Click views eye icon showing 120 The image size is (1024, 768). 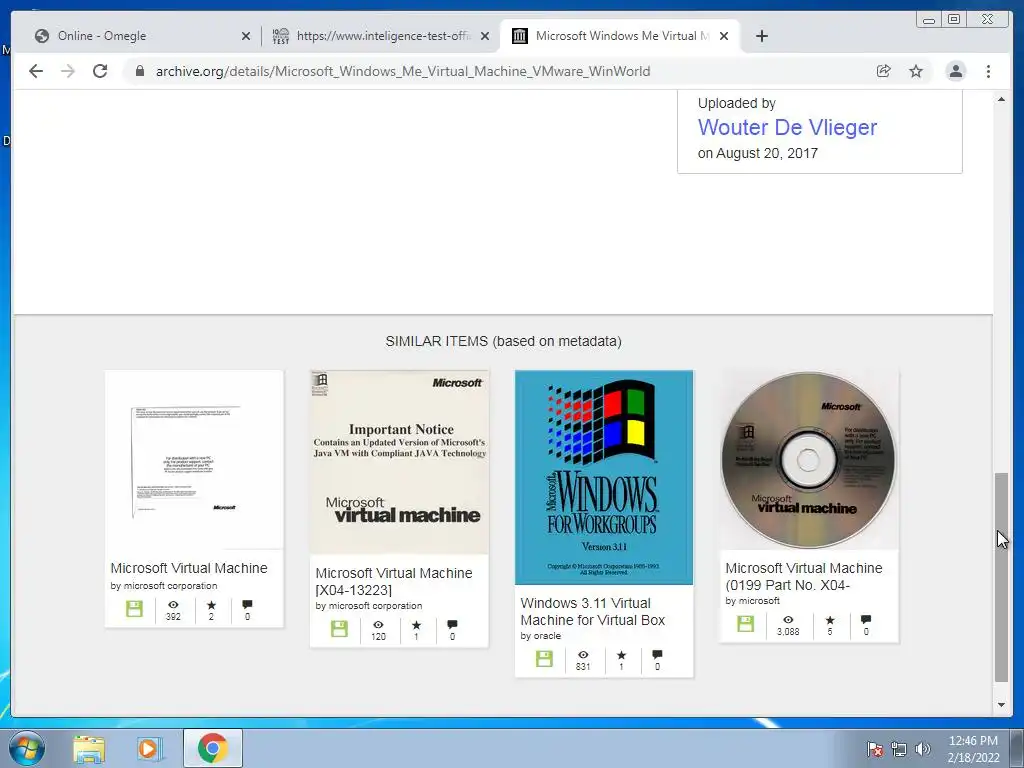pos(378,625)
